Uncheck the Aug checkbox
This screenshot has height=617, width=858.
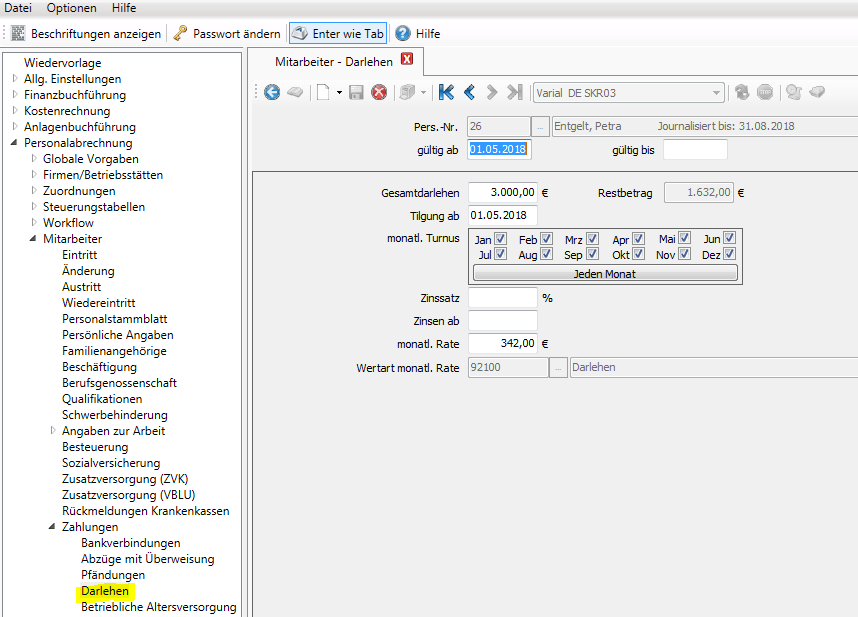(x=546, y=254)
